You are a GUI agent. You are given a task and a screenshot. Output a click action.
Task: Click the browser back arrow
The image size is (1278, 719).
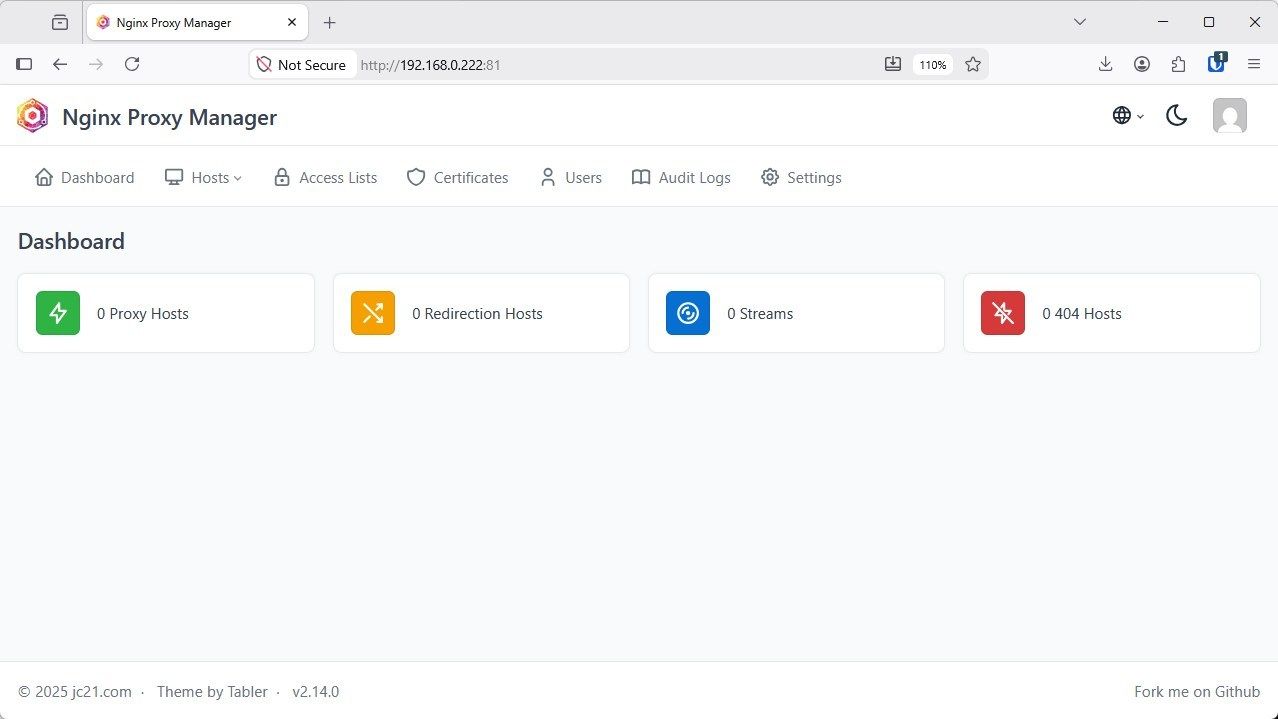(60, 64)
